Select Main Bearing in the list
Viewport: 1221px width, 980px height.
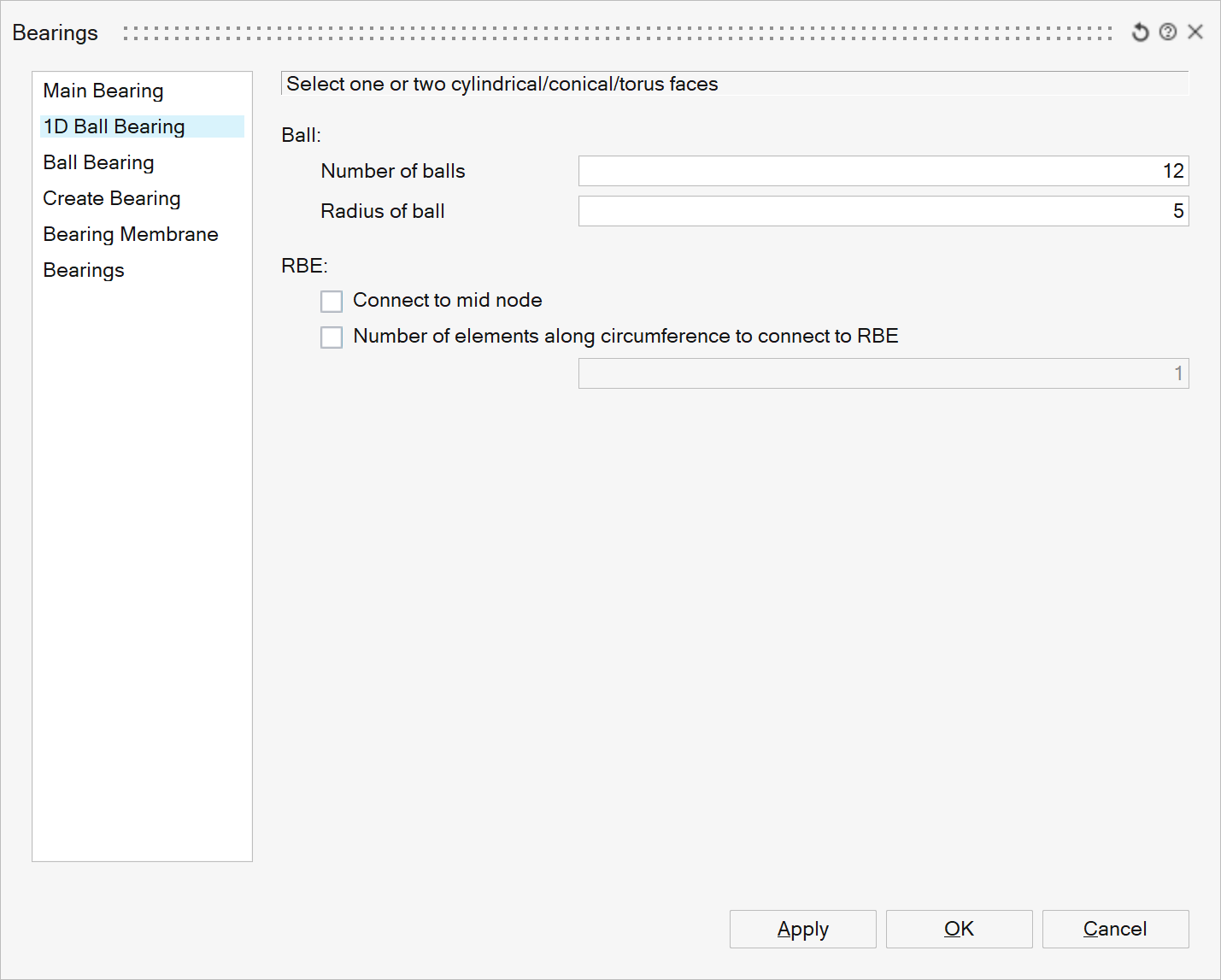[103, 91]
